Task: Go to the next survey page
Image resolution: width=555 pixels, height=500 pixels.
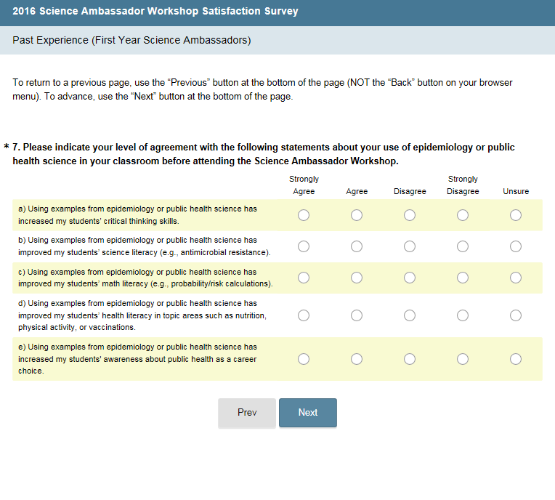Action: (308, 413)
